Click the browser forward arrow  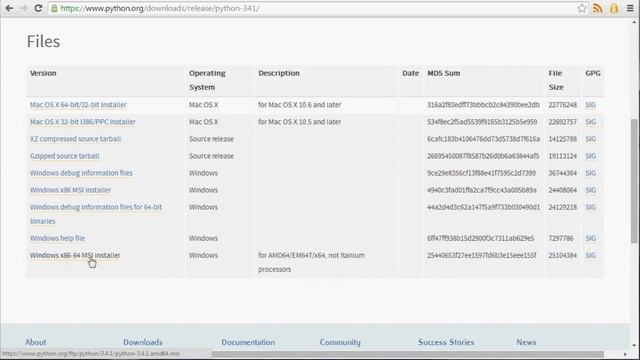click(24, 8)
